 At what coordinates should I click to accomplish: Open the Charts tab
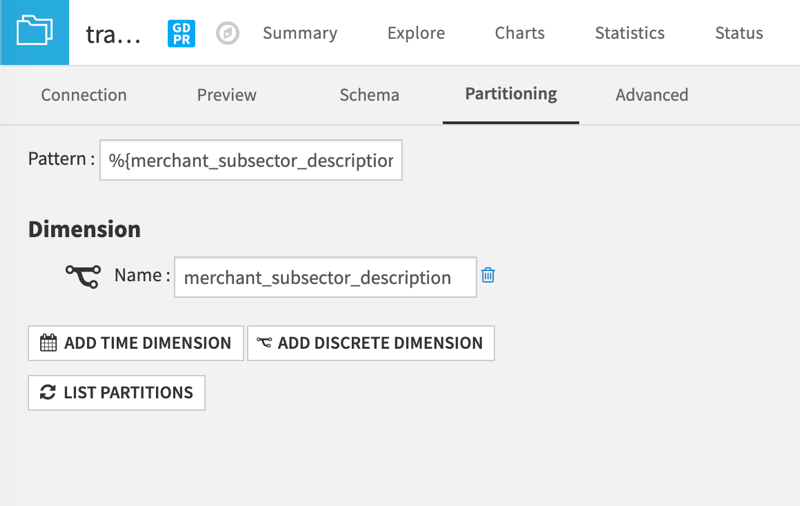(520, 33)
